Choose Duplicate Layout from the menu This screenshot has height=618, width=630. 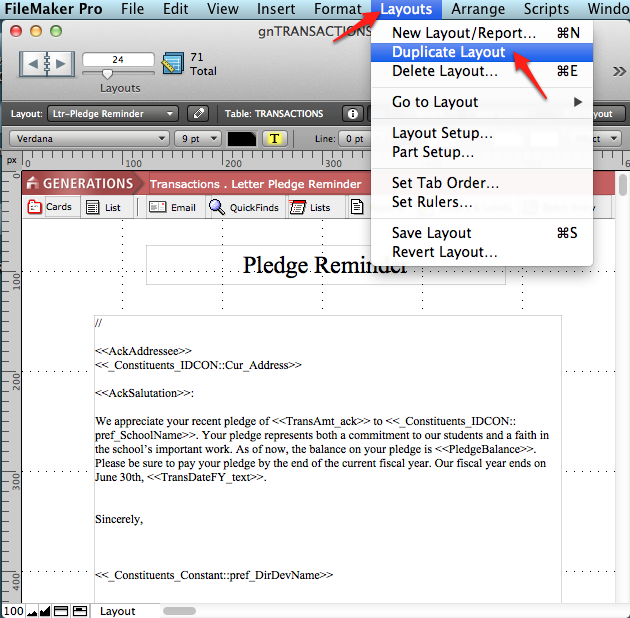pyautogui.click(x=448, y=52)
